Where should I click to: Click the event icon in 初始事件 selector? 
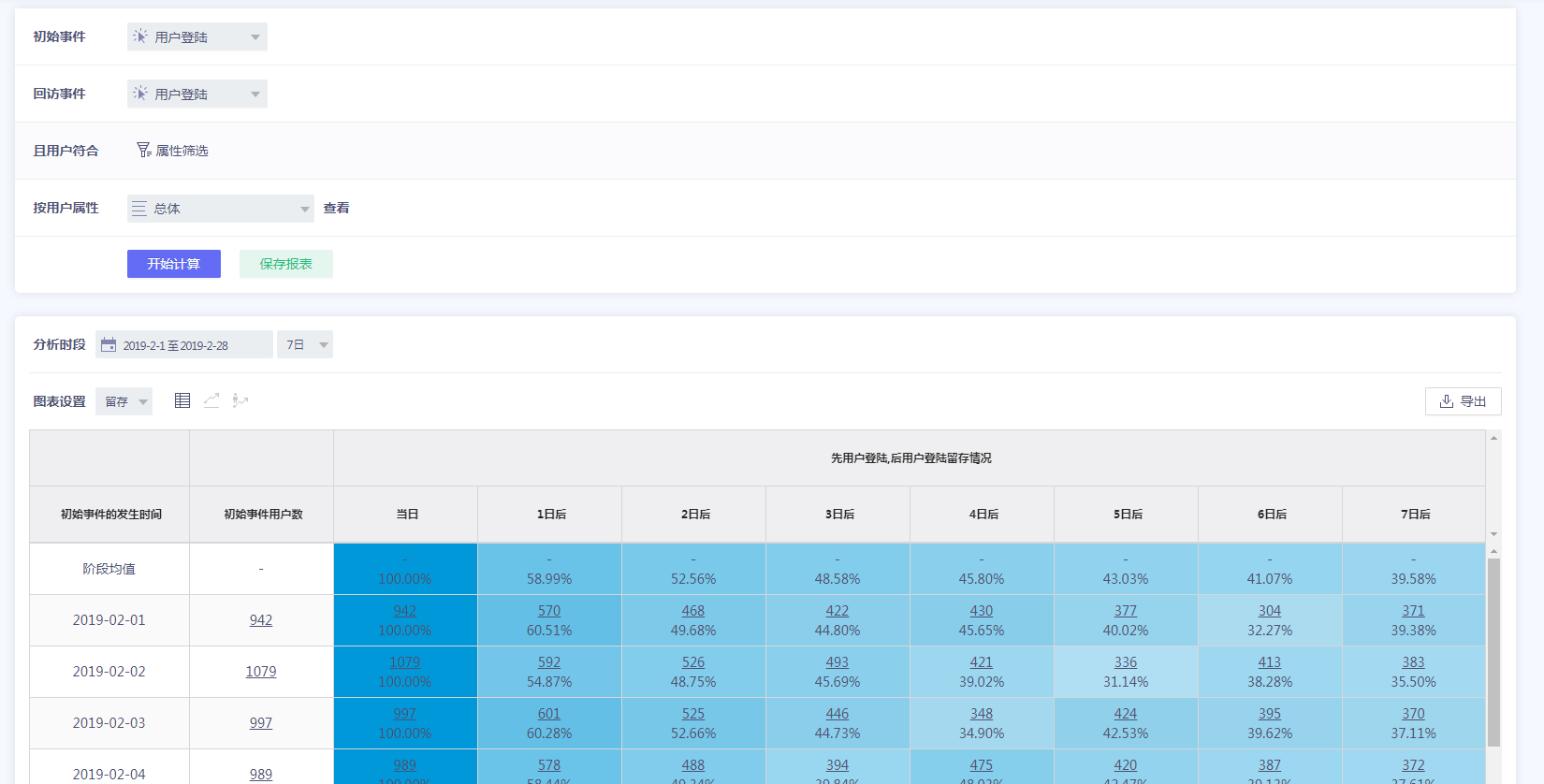click(x=140, y=36)
